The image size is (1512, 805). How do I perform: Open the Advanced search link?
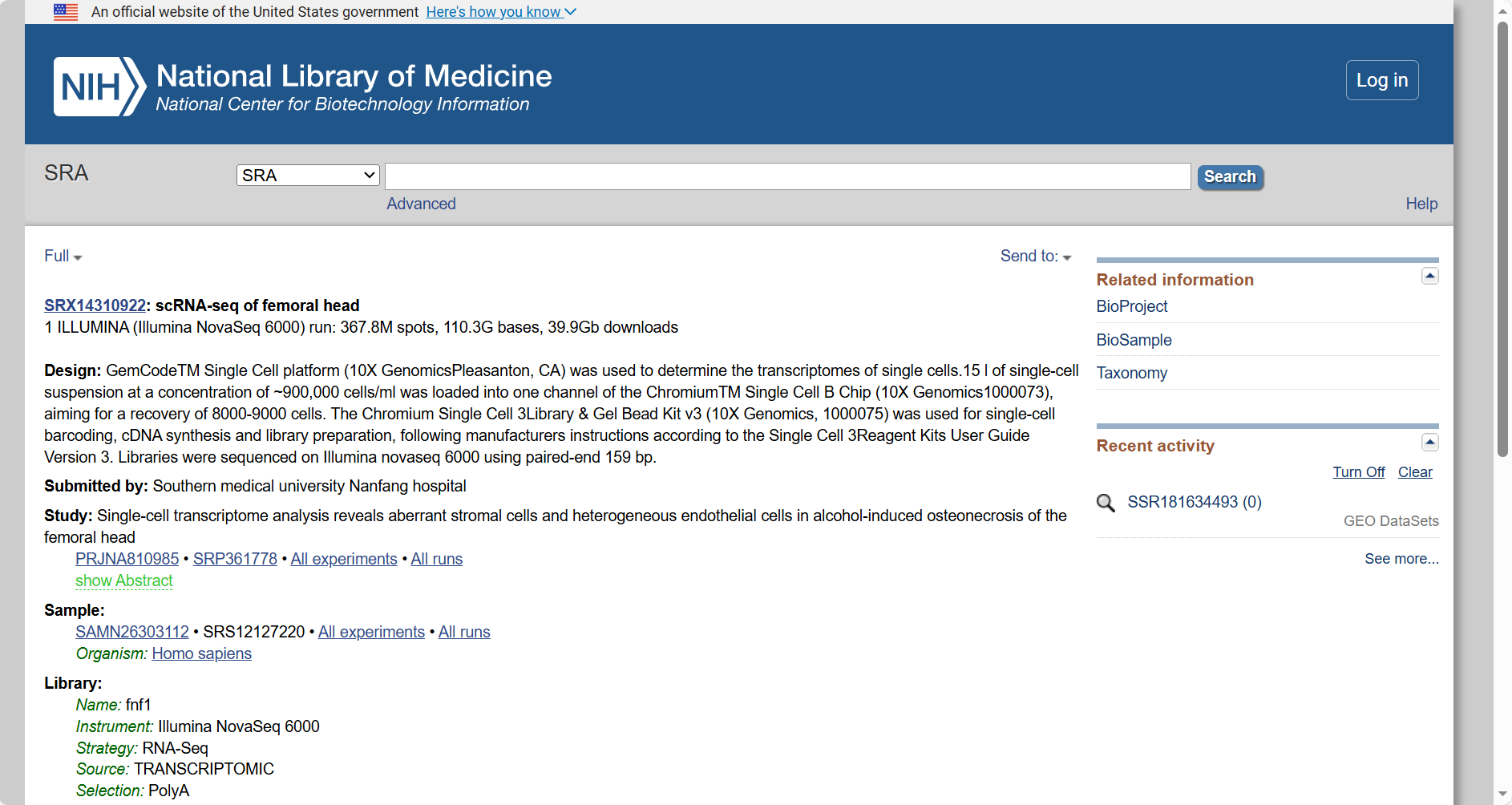(421, 204)
